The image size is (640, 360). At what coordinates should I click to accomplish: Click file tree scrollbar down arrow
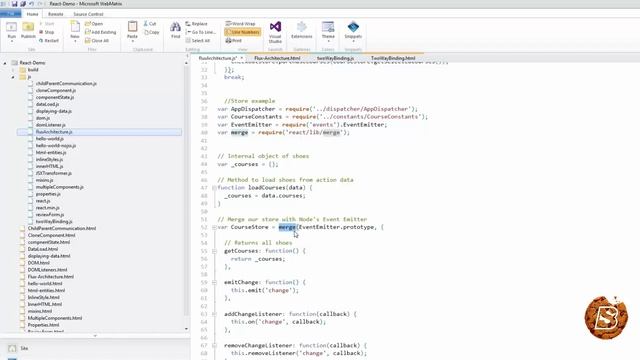coord(187,329)
